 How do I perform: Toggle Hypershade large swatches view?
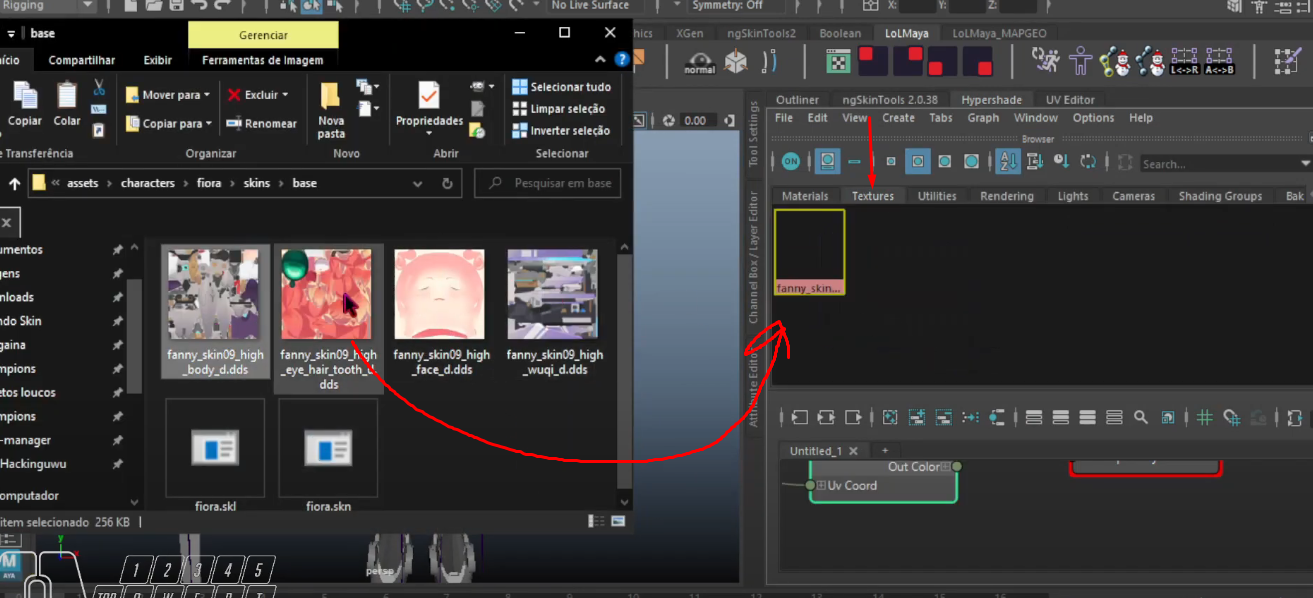pyautogui.click(x=944, y=161)
